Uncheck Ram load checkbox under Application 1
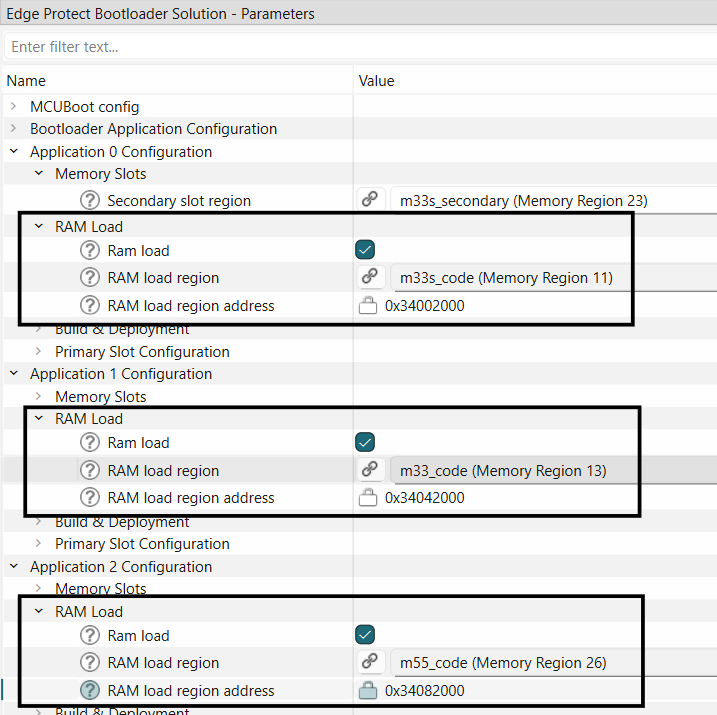 pos(365,442)
